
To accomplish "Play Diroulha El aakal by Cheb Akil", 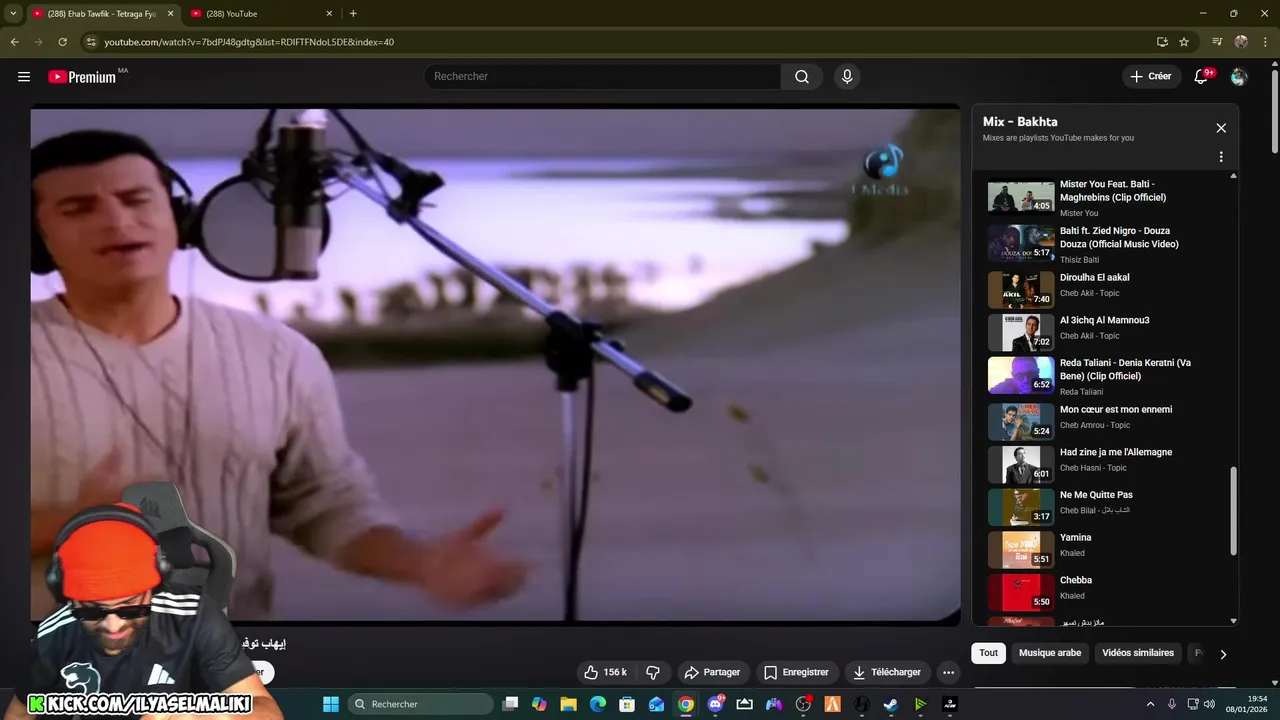I will [x=1105, y=289].
